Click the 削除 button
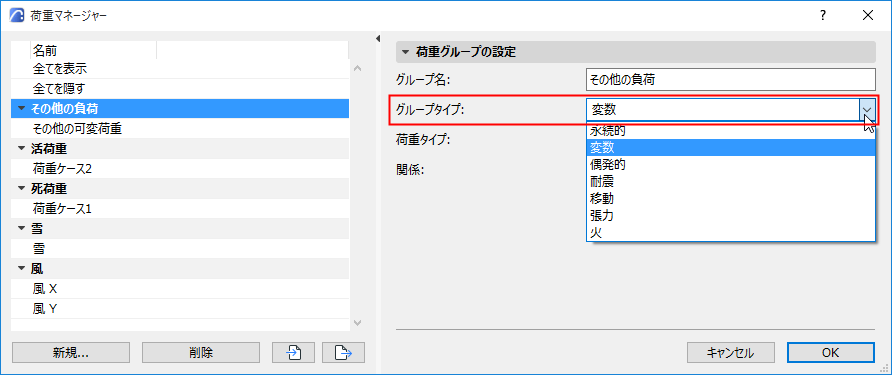Viewport: 892px width, 375px height. [x=201, y=353]
